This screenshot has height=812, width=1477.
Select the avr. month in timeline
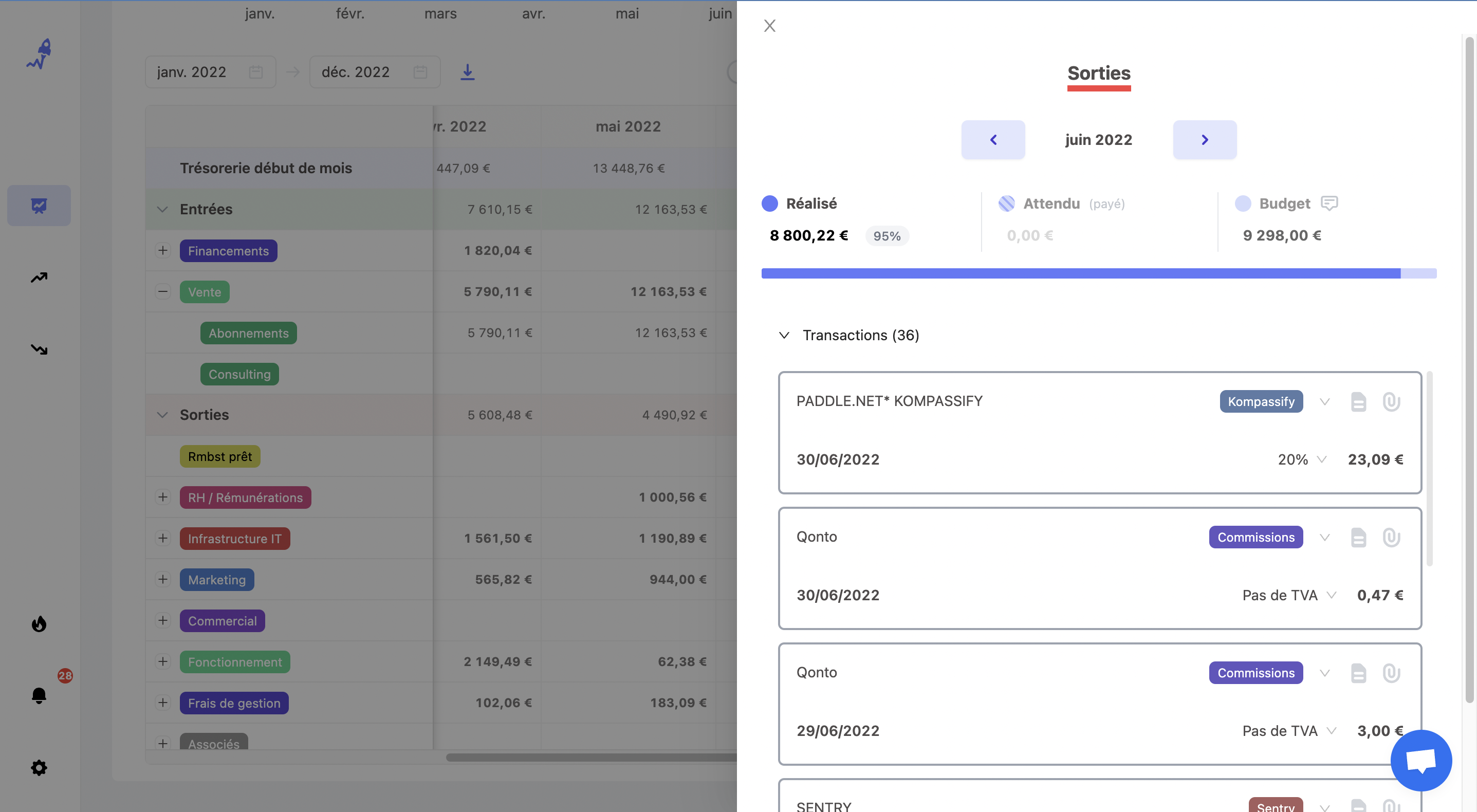(533, 14)
